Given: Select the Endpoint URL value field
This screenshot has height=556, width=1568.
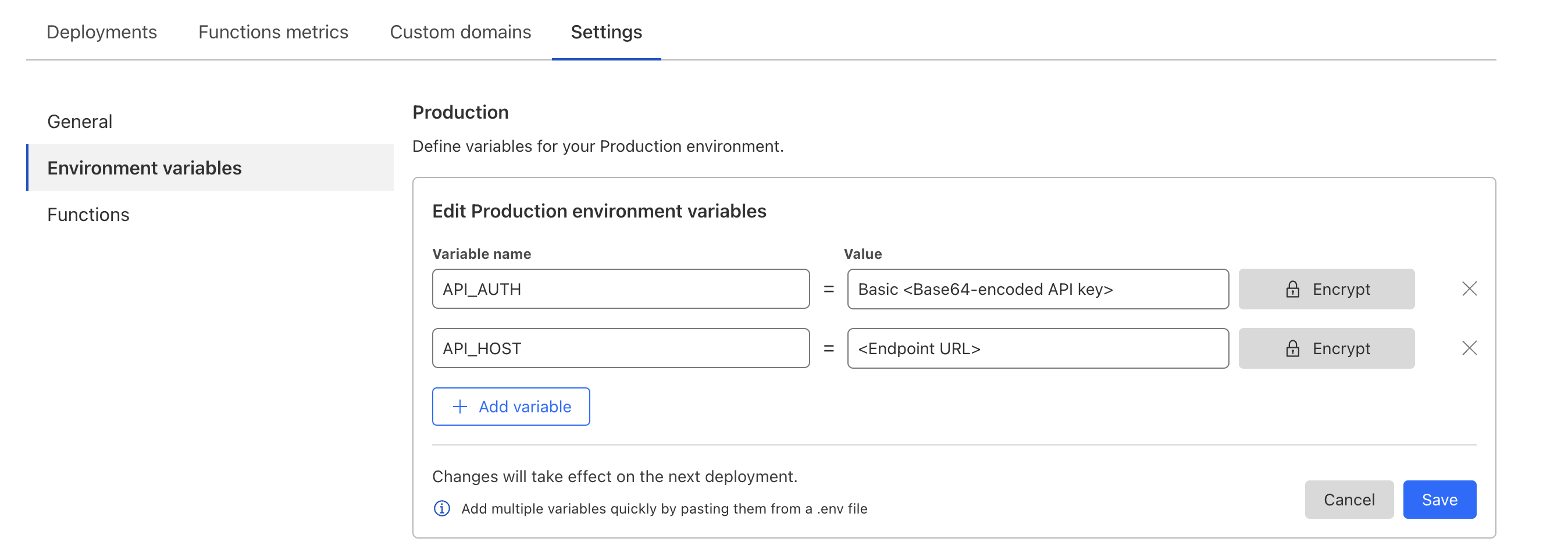Looking at the screenshot, I should (x=1037, y=348).
